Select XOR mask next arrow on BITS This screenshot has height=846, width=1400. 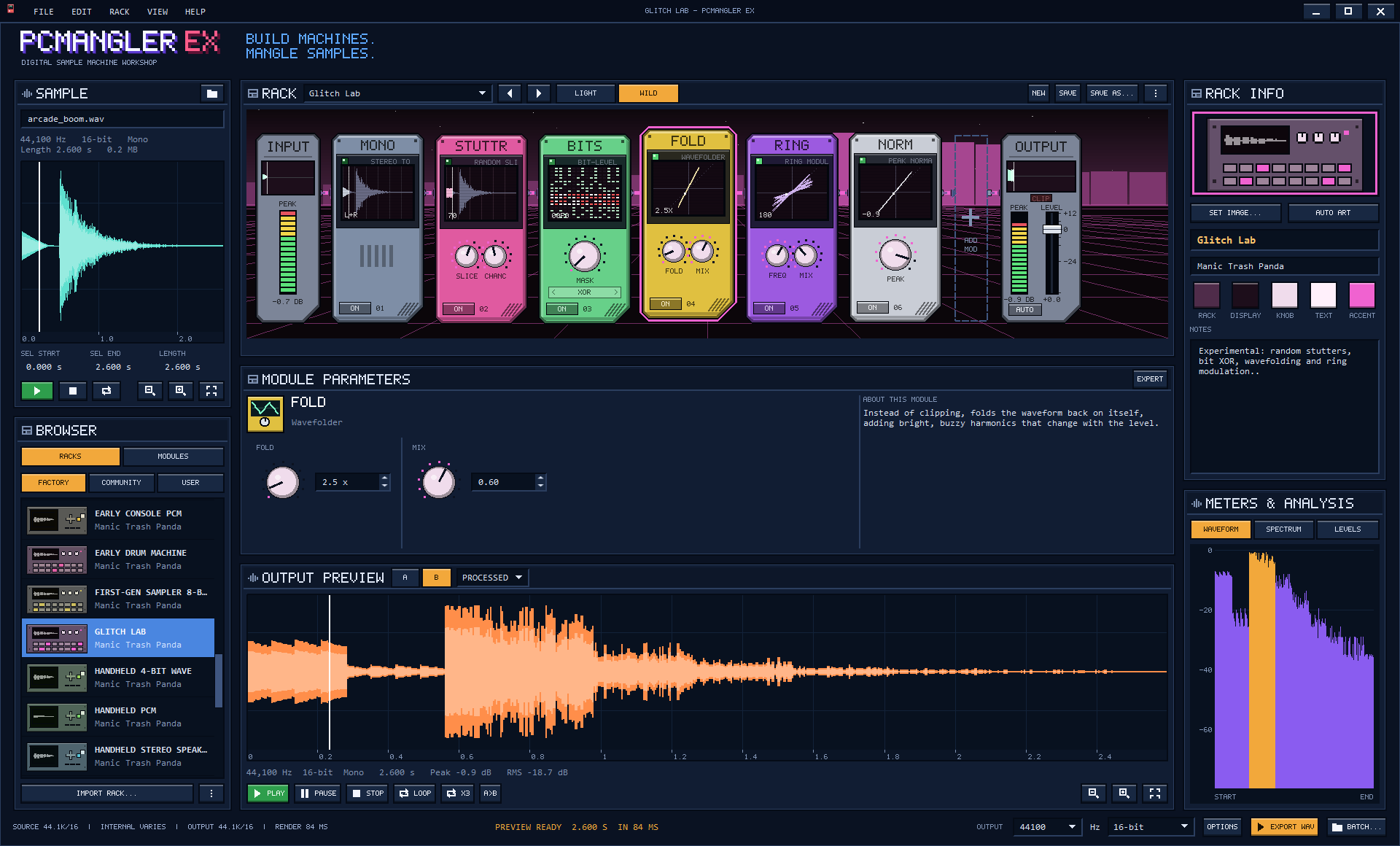(x=616, y=292)
